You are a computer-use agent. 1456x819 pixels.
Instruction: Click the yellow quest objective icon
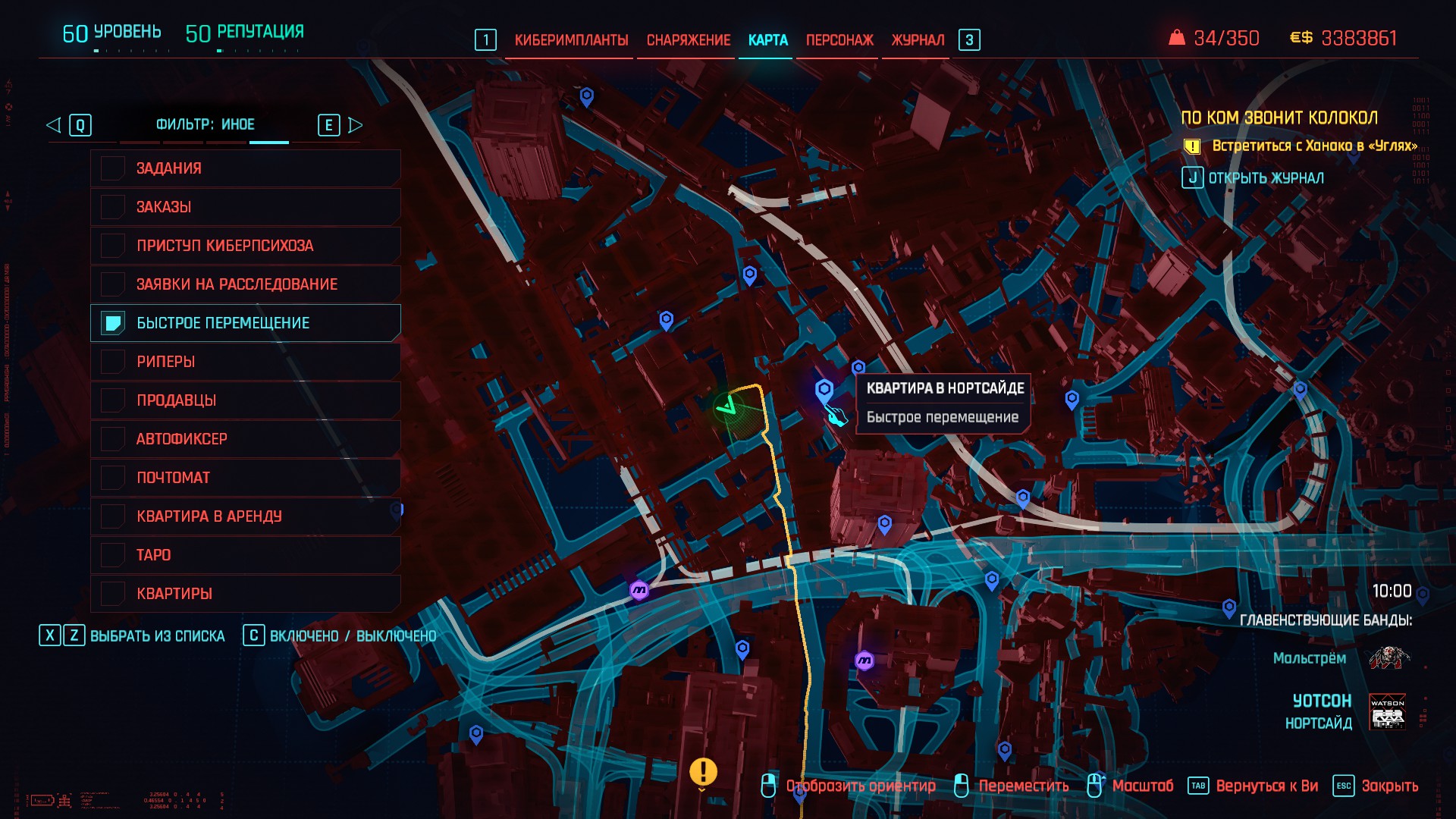pos(1192,146)
